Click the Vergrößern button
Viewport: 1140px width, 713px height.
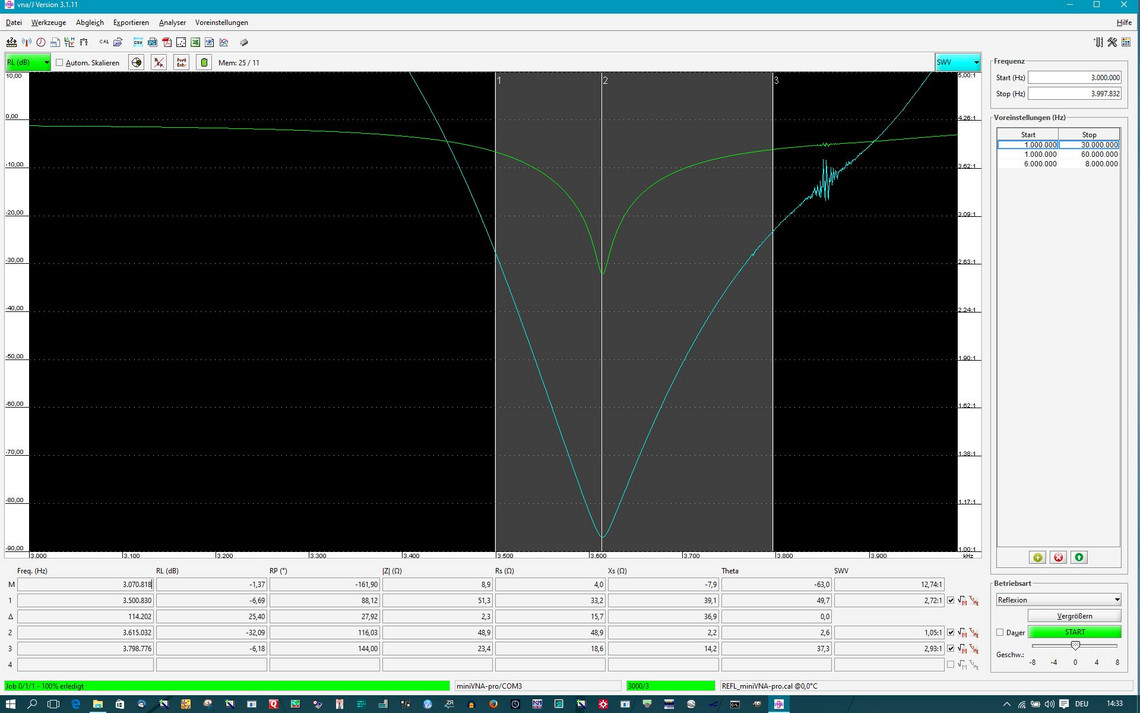click(x=1075, y=616)
